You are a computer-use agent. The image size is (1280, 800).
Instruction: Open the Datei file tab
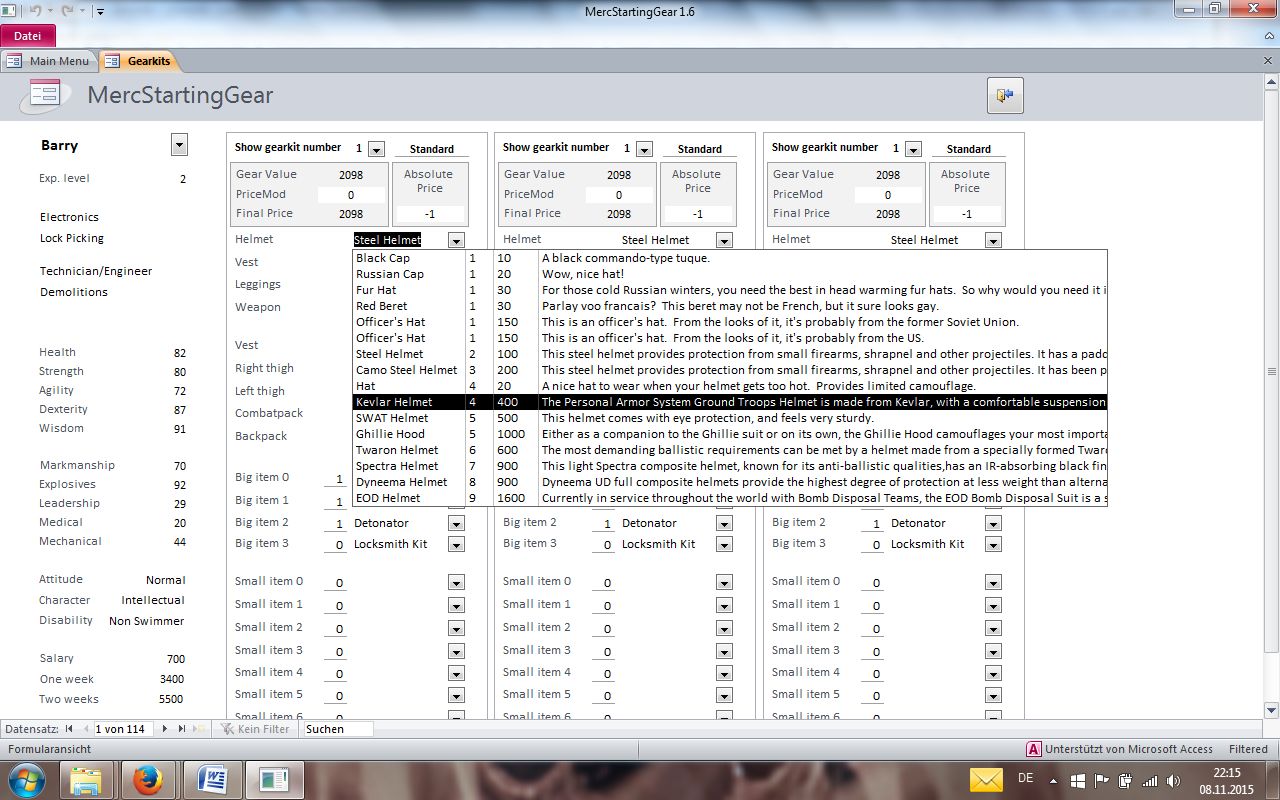pos(28,35)
